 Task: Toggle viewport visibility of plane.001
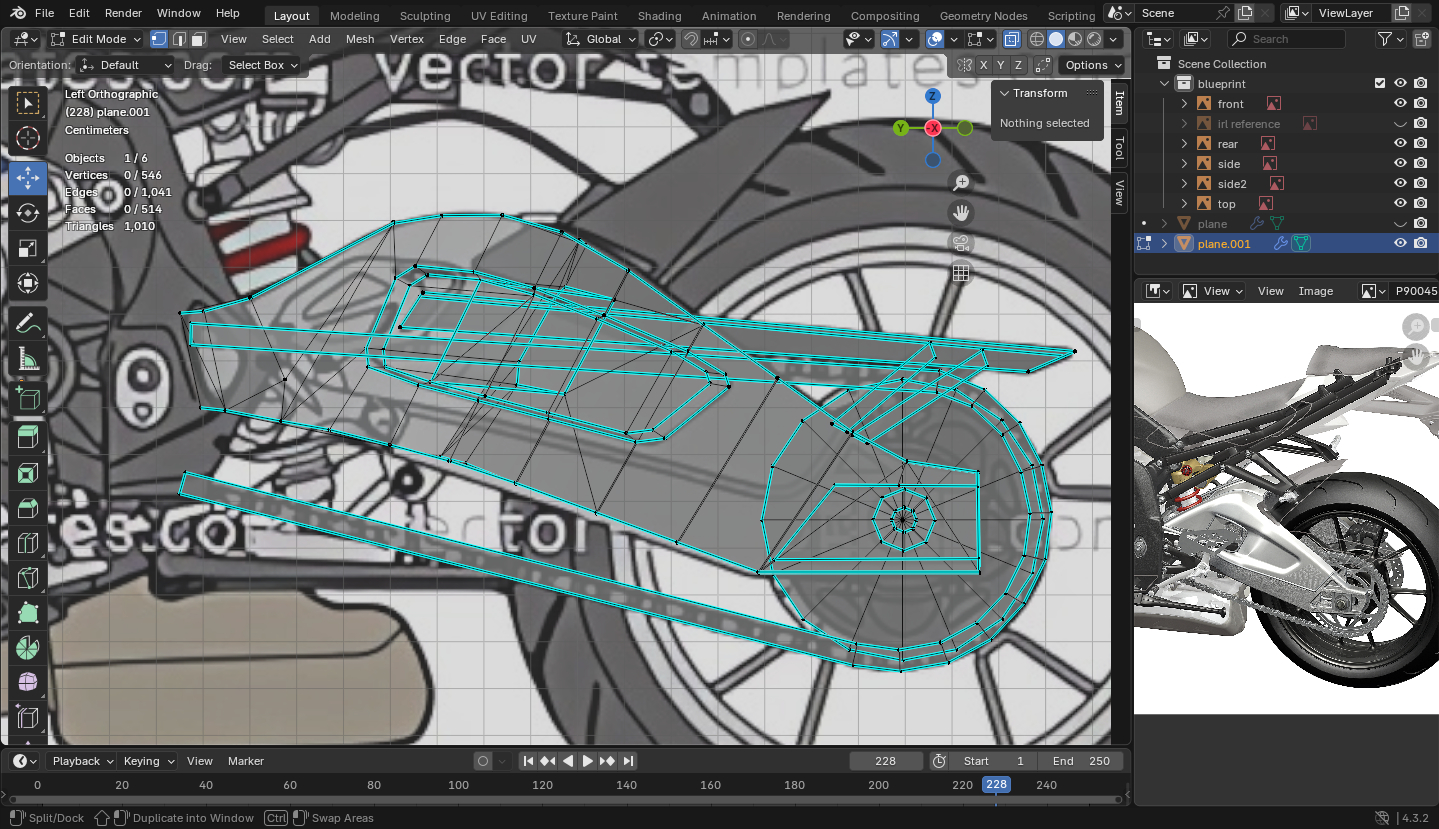click(1400, 244)
